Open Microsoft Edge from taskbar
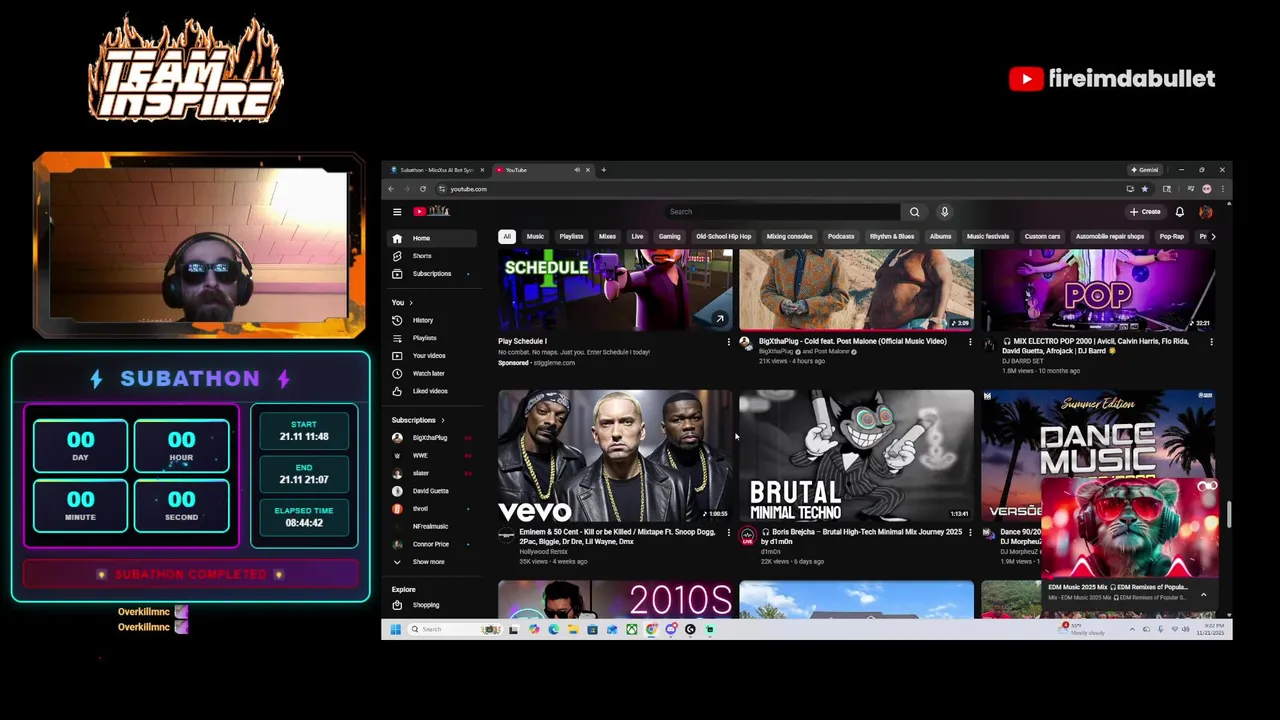1280x720 pixels. tap(553, 629)
